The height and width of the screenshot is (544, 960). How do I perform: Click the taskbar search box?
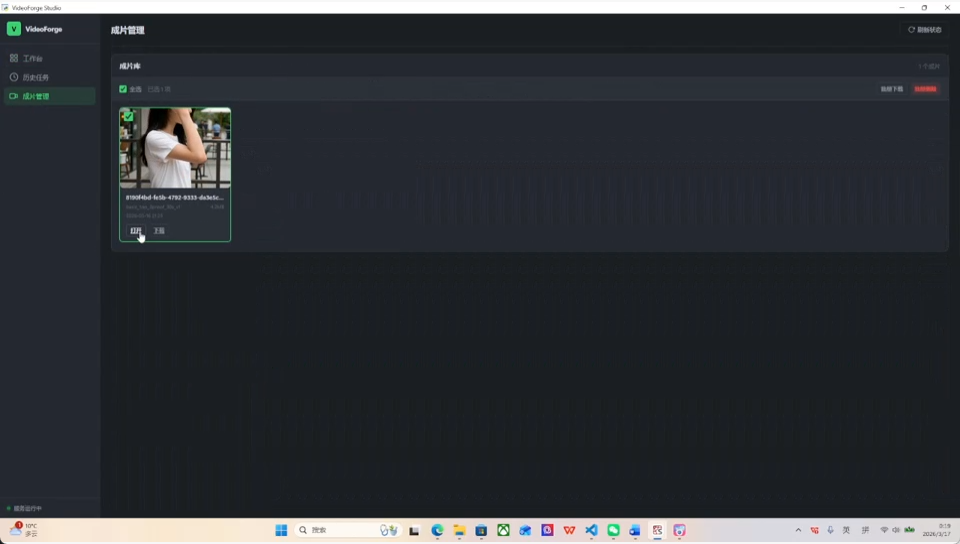coord(347,530)
